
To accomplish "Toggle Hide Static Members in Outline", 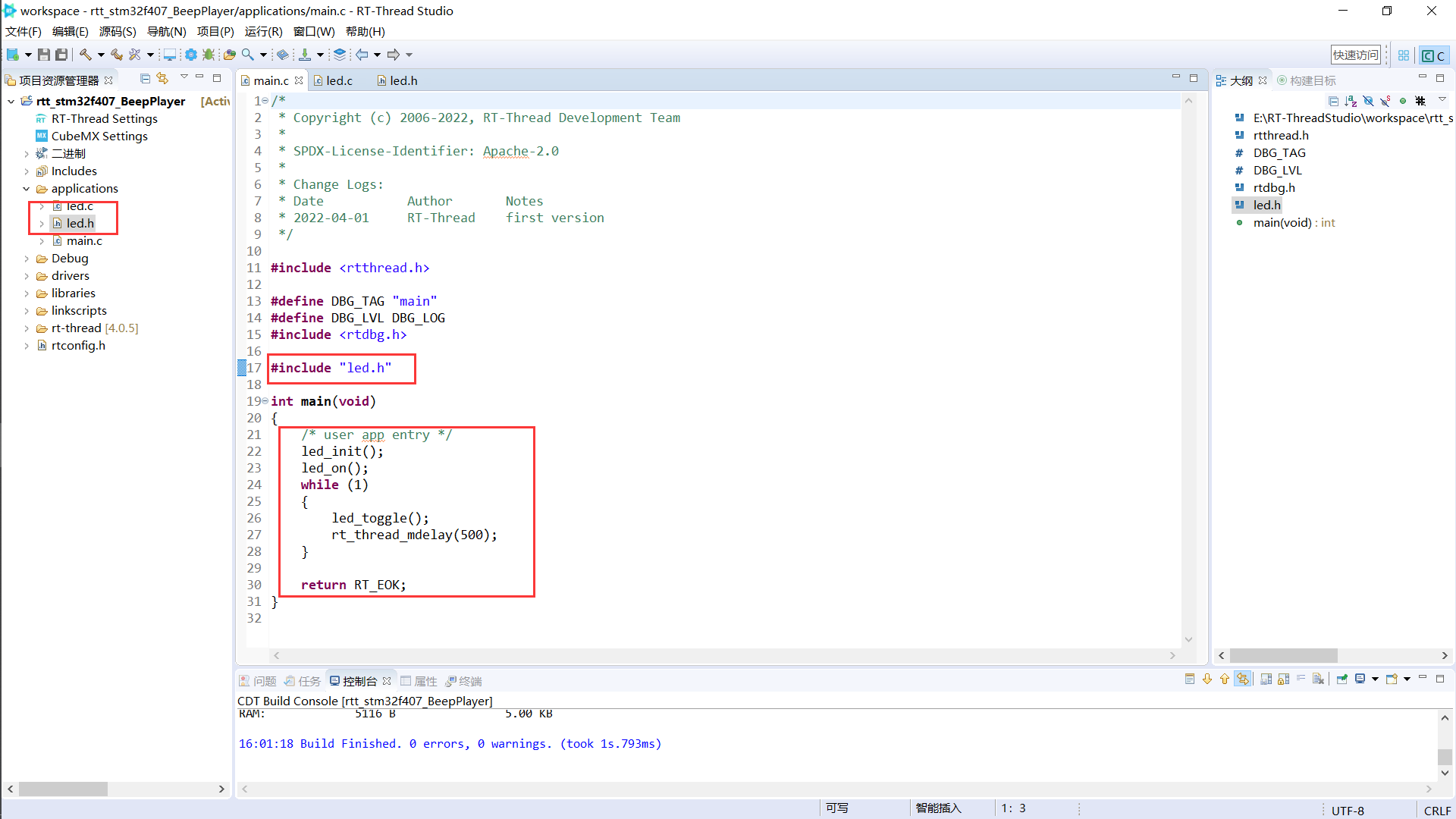I will 1385,101.
